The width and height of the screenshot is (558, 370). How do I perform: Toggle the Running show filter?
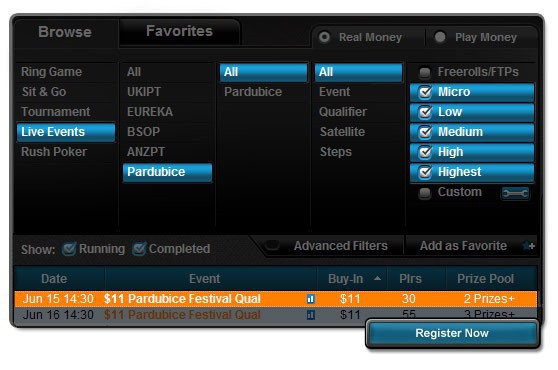point(69,249)
